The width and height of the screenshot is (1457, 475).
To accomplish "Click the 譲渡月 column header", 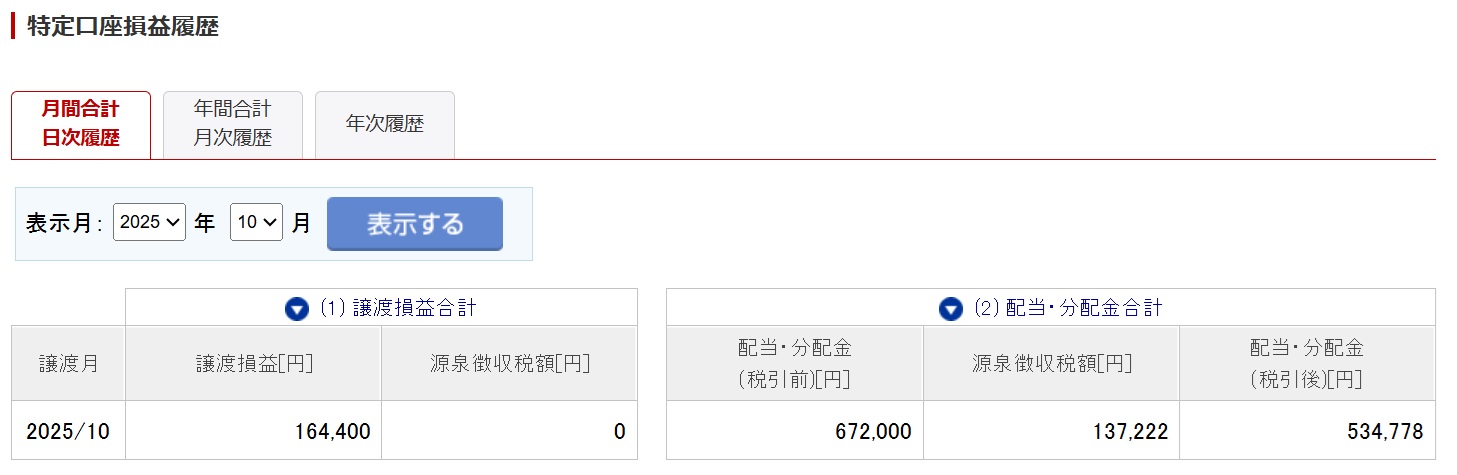I will [x=68, y=364].
